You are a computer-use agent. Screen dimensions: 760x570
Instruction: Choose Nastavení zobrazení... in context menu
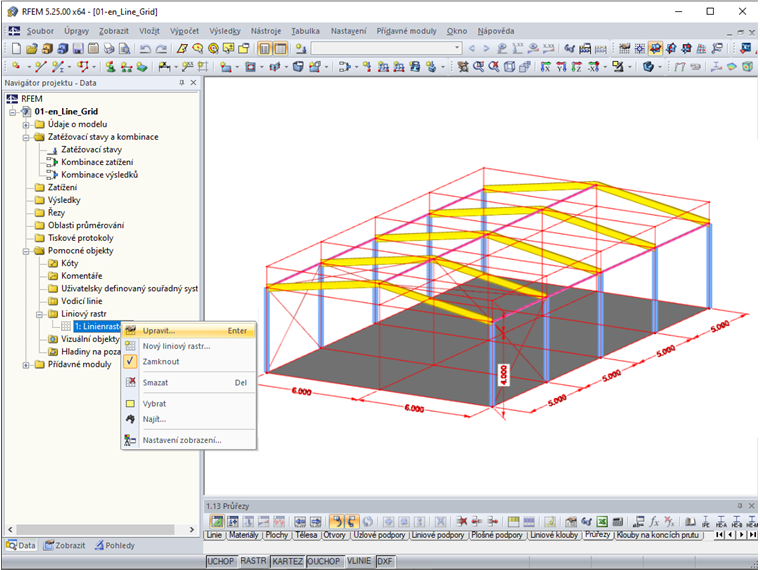[x=189, y=440]
